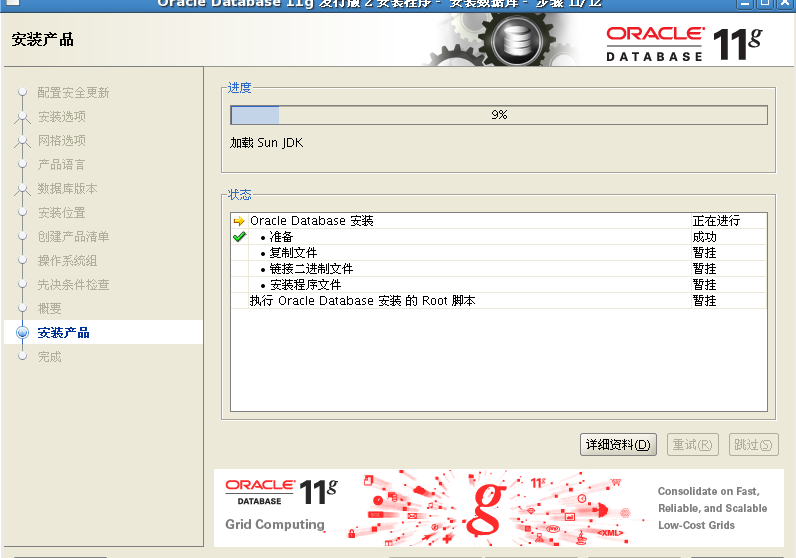The width and height of the screenshot is (796, 558).
Task: Select the 概要 step
Action: [x=49, y=308]
